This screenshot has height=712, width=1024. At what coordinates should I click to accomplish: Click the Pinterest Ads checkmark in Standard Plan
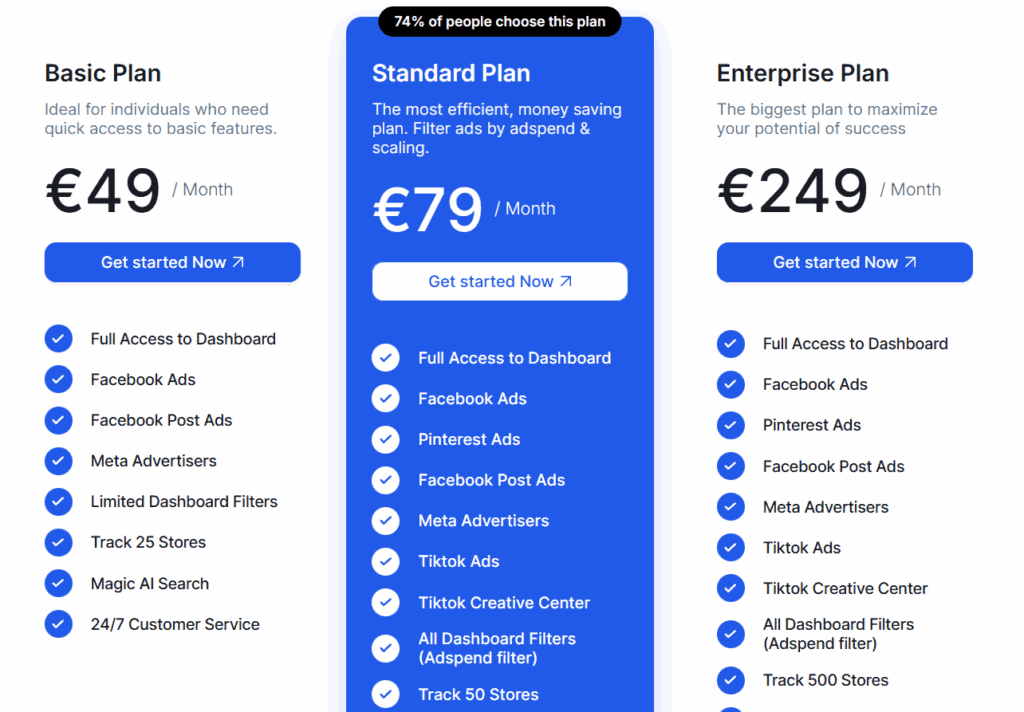pyautogui.click(x=385, y=439)
